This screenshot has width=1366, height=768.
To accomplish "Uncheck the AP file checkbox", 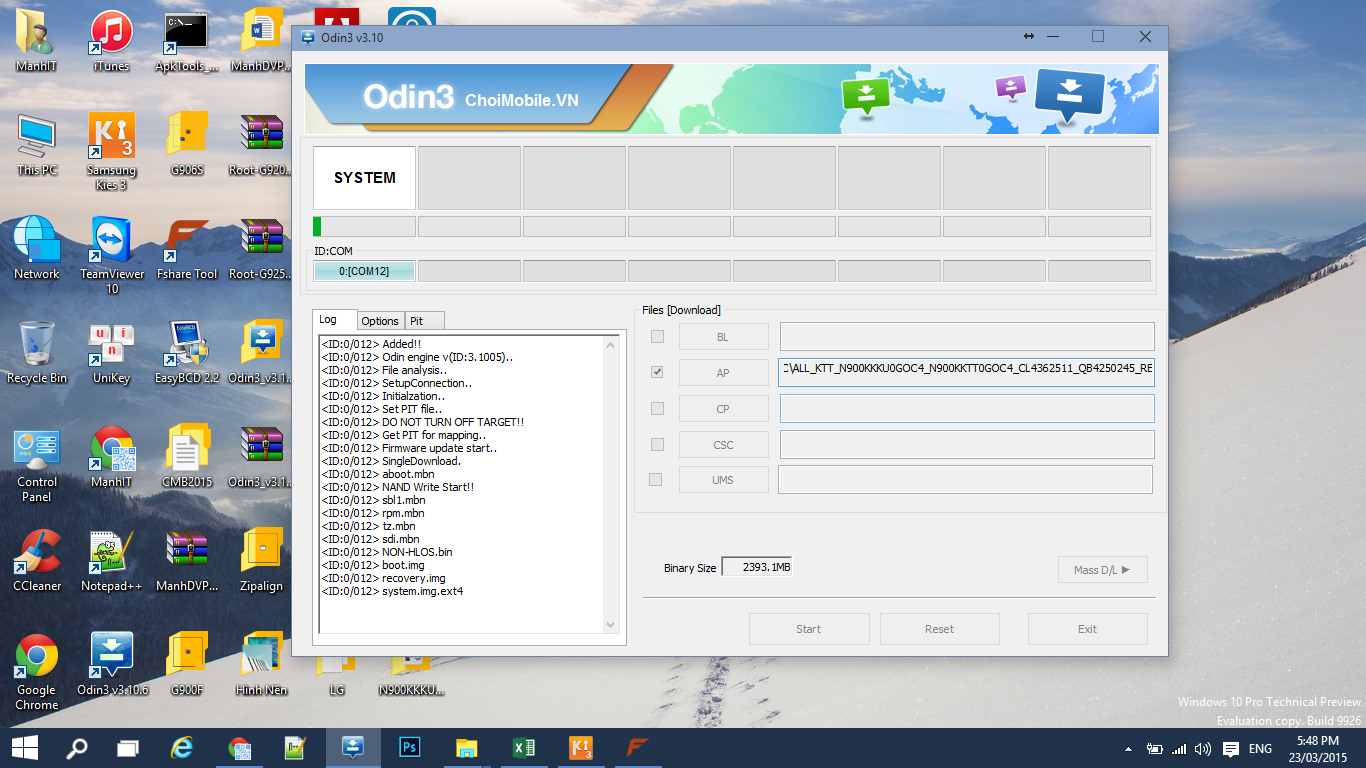I will 657,372.
